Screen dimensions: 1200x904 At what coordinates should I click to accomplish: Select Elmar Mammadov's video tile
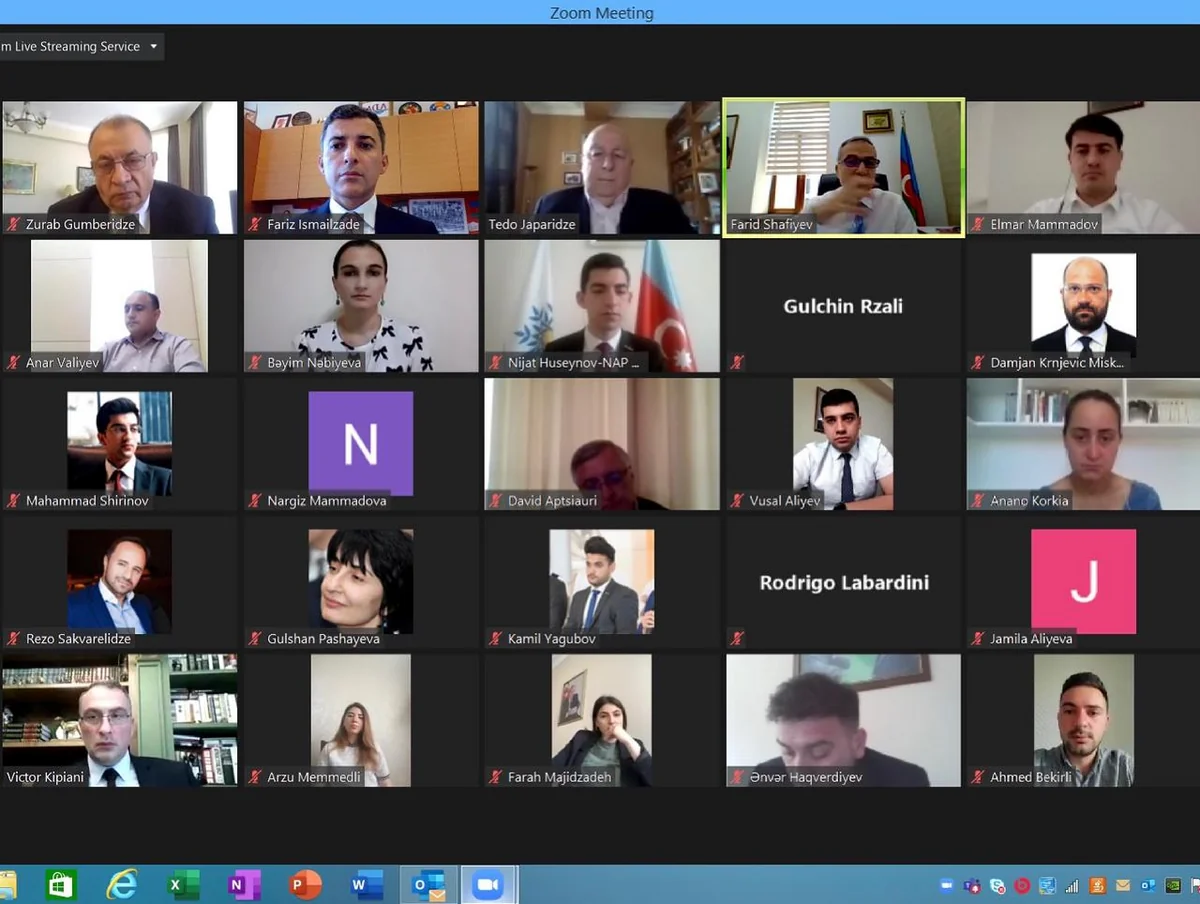1083,167
